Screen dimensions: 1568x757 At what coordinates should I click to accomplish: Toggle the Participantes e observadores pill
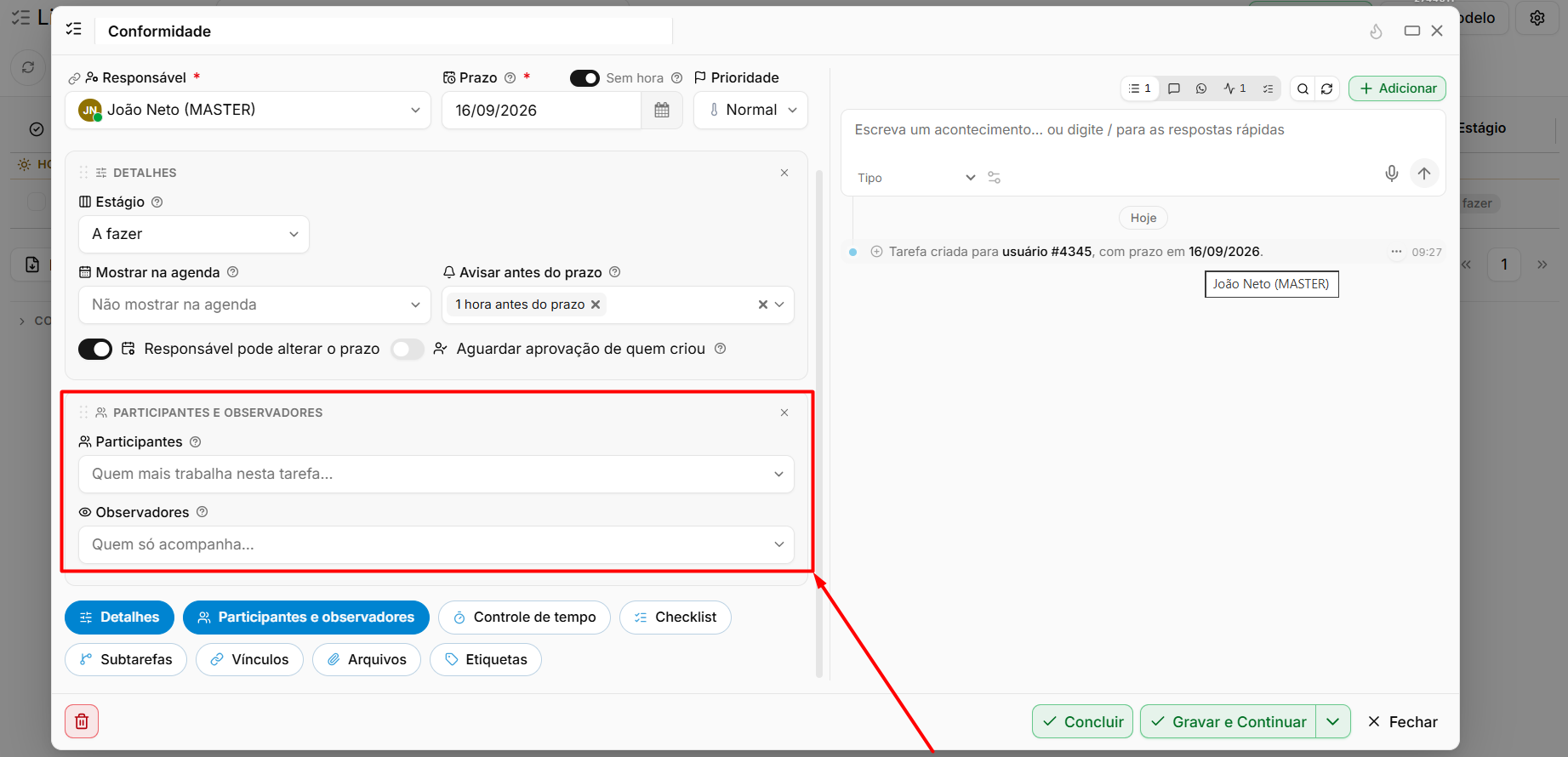coord(306,618)
